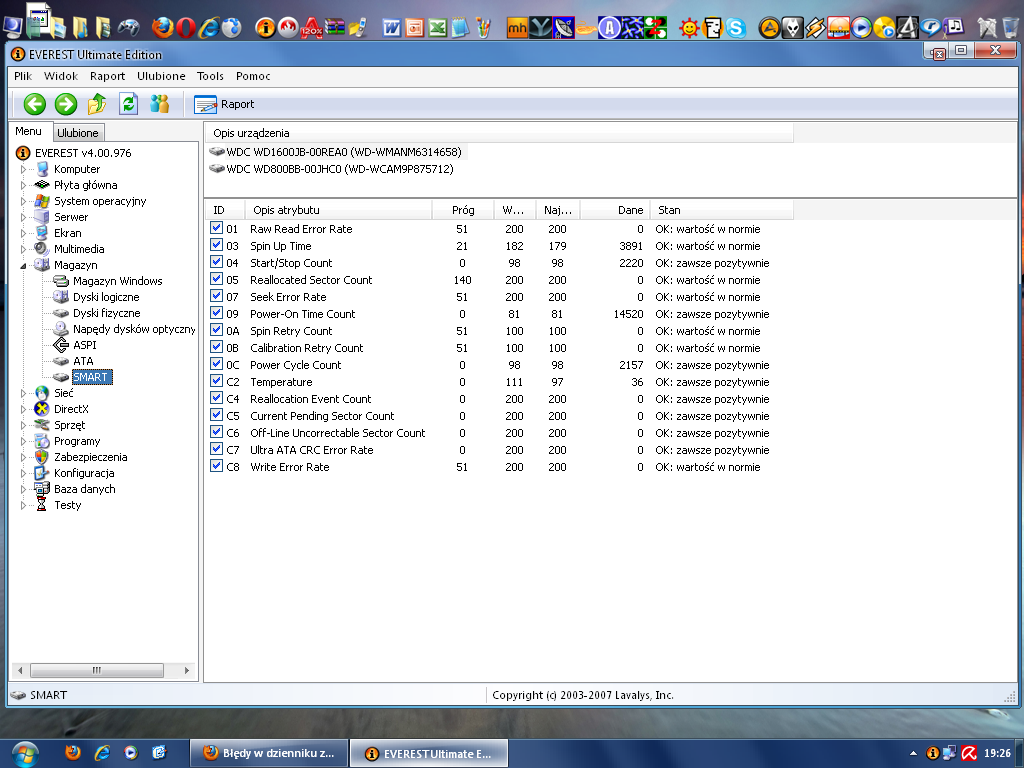Viewport: 1024px width, 768px height.
Task: Toggle the Spin Up Time checkbox
Action: pos(216,245)
